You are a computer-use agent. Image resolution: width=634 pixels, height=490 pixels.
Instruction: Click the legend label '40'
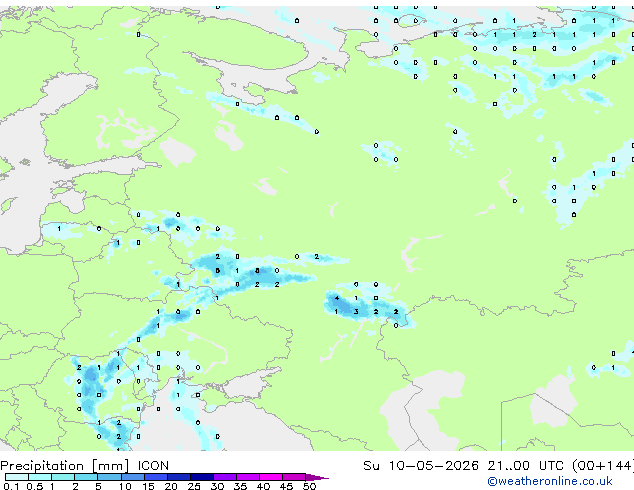point(263,486)
